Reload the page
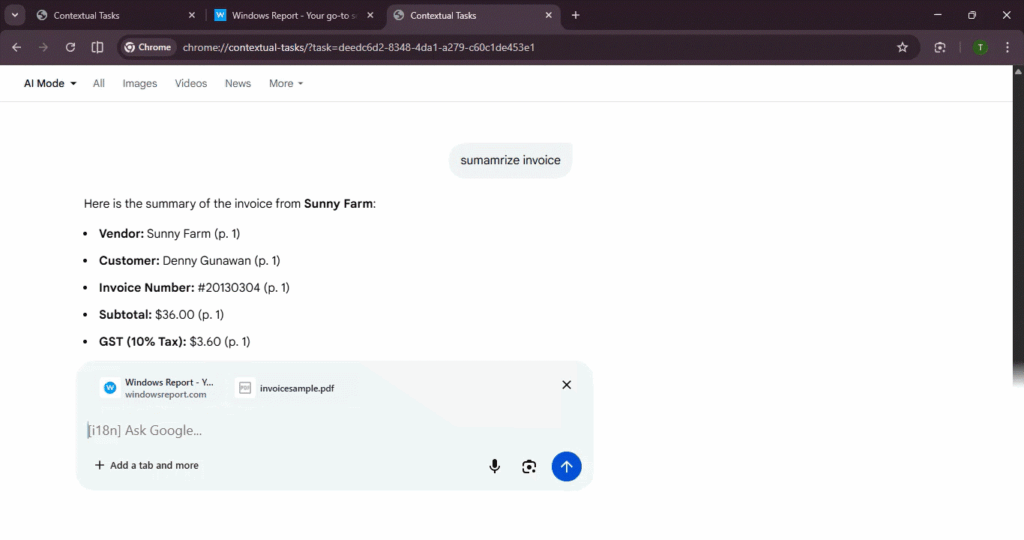The height and width of the screenshot is (540, 1024). pos(70,47)
